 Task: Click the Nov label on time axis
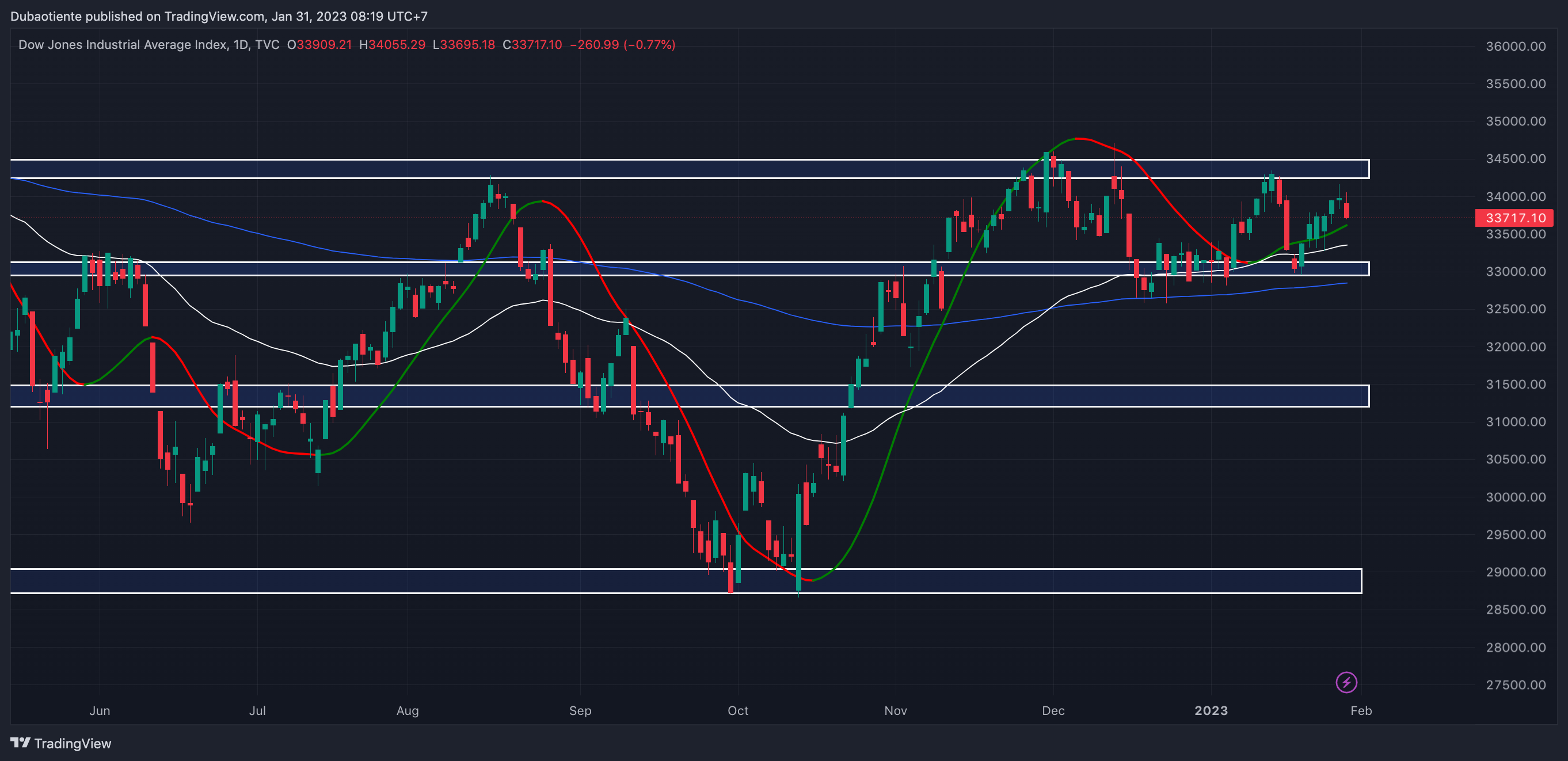pyautogui.click(x=896, y=710)
